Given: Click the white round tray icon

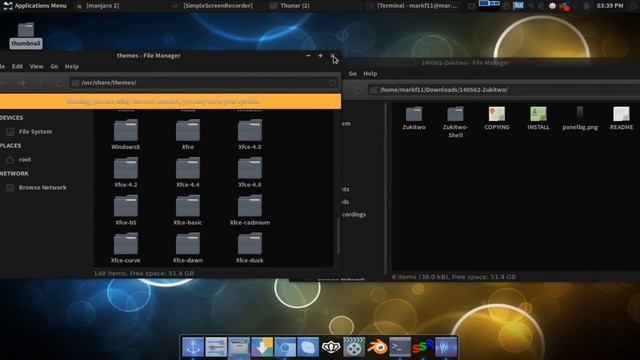Looking at the screenshot, I should (x=552, y=6).
